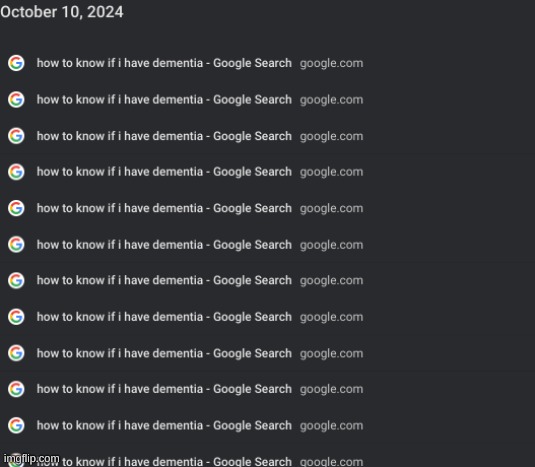The height and width of the screenshot is (467, 535).
Task: Click the Google favicon of the fifth history entry
Action: pyautogui.click(x=16, y=208)
